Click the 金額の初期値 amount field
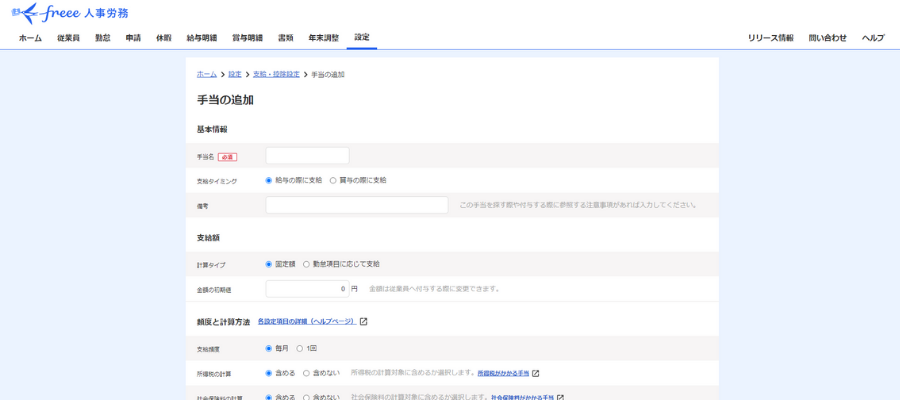The image size is (900, 400). 306,289
